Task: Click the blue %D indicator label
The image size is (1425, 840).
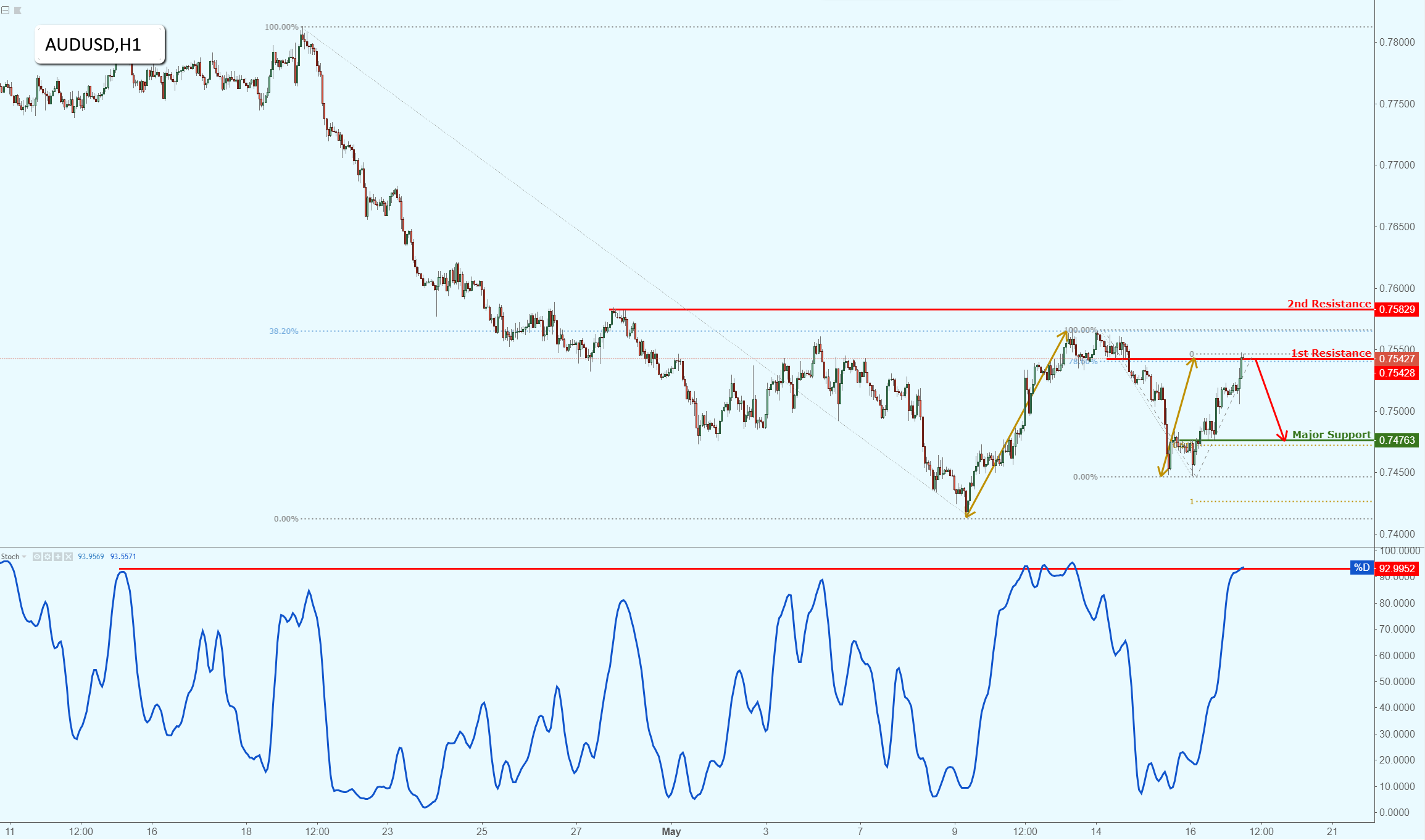Action: [x=1361, y=568]
